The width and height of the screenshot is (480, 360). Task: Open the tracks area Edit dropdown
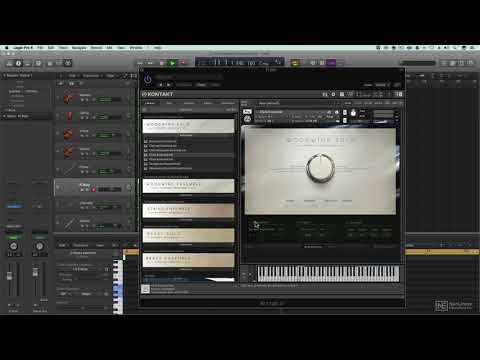pos(72,76)
